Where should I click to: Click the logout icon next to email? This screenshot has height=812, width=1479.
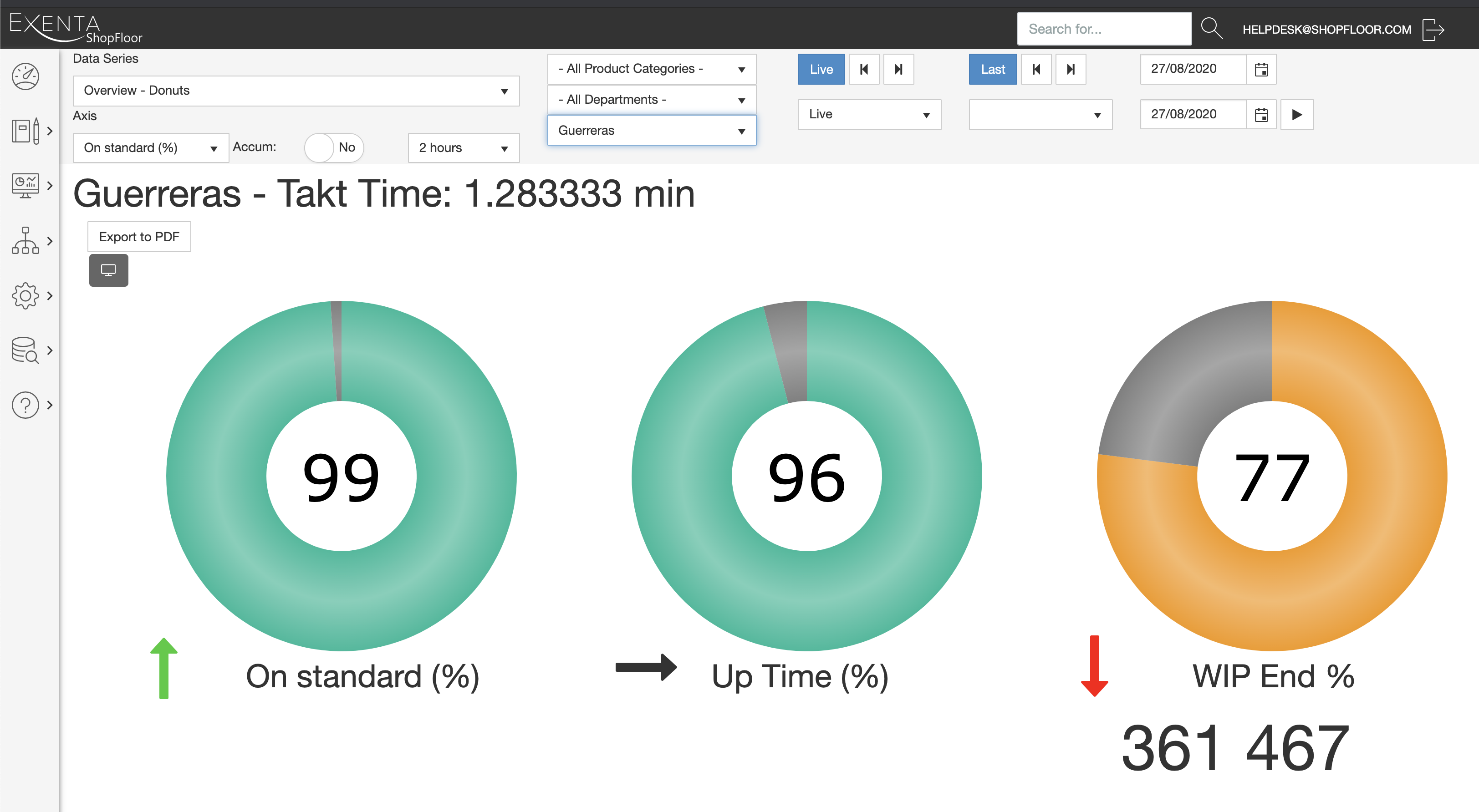tap(1433, 30)
